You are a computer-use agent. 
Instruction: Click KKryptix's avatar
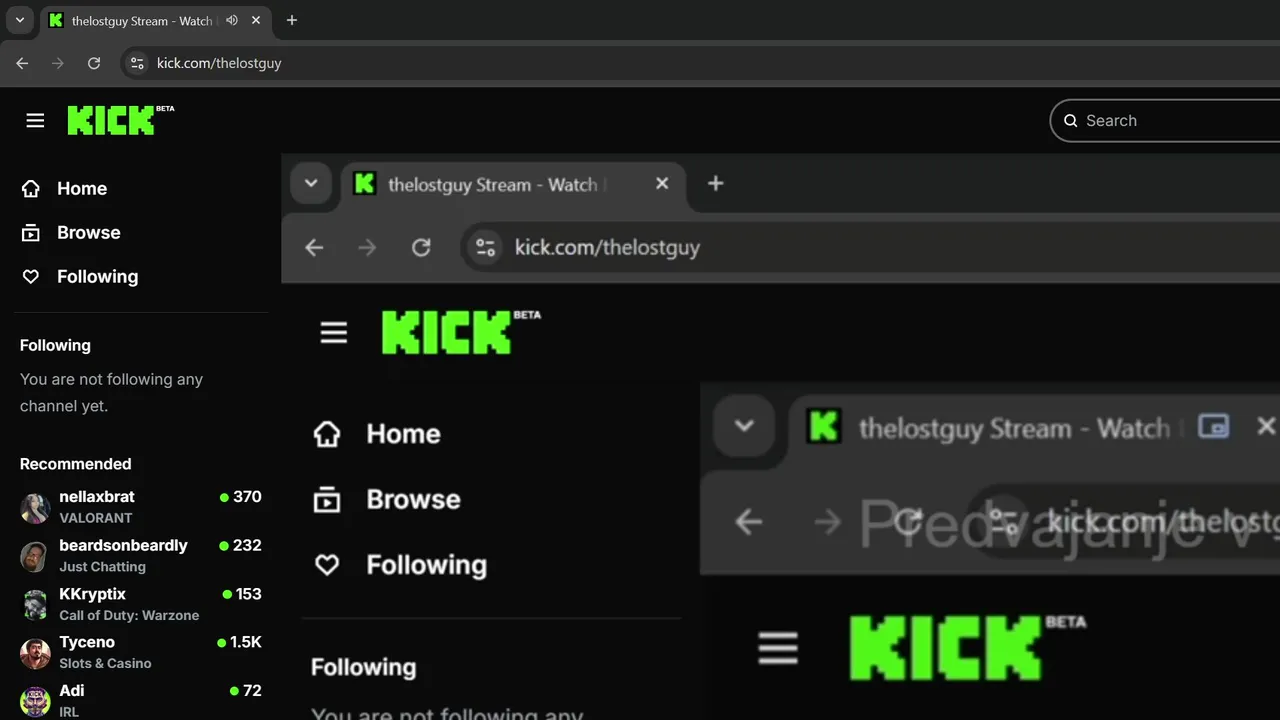coord(35,605)
